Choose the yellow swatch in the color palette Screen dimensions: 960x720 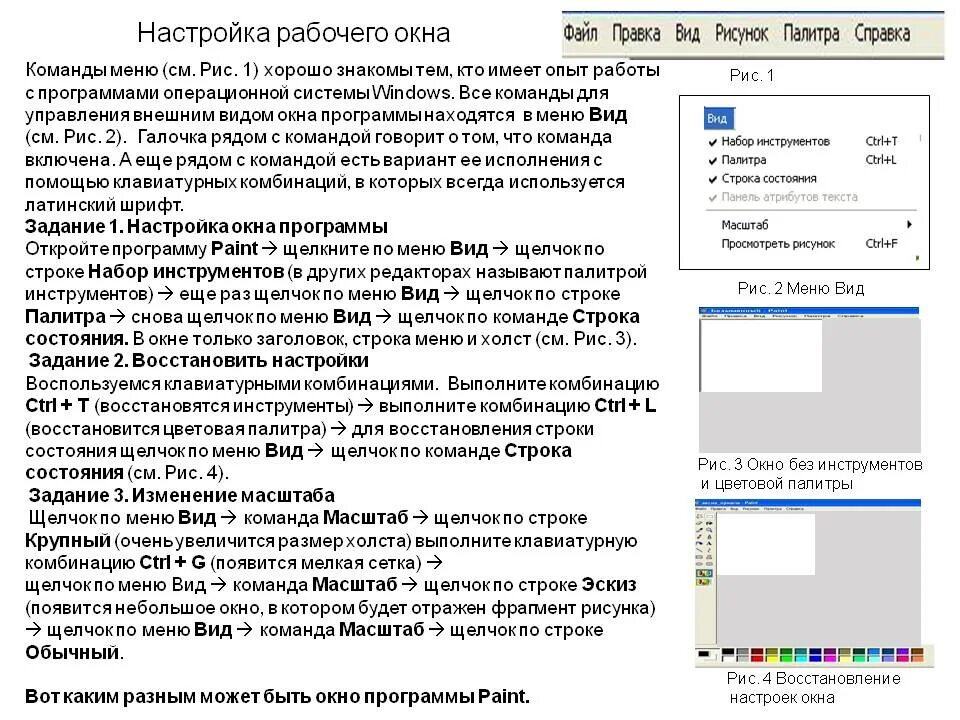click(x=771, y=659)
